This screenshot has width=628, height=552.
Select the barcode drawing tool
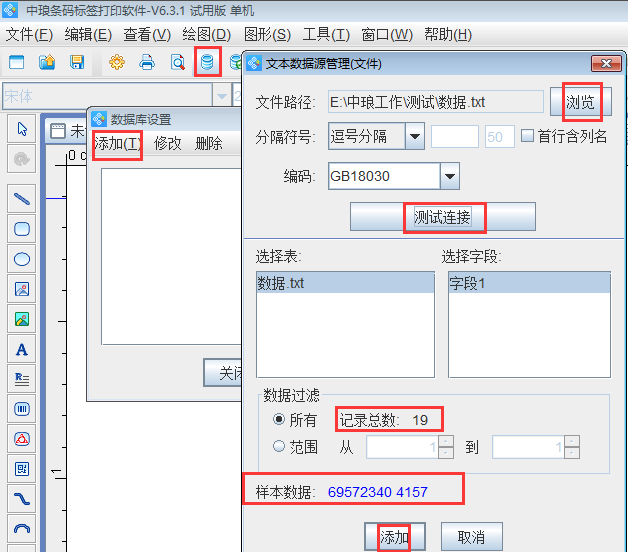[x=22, y=408]
